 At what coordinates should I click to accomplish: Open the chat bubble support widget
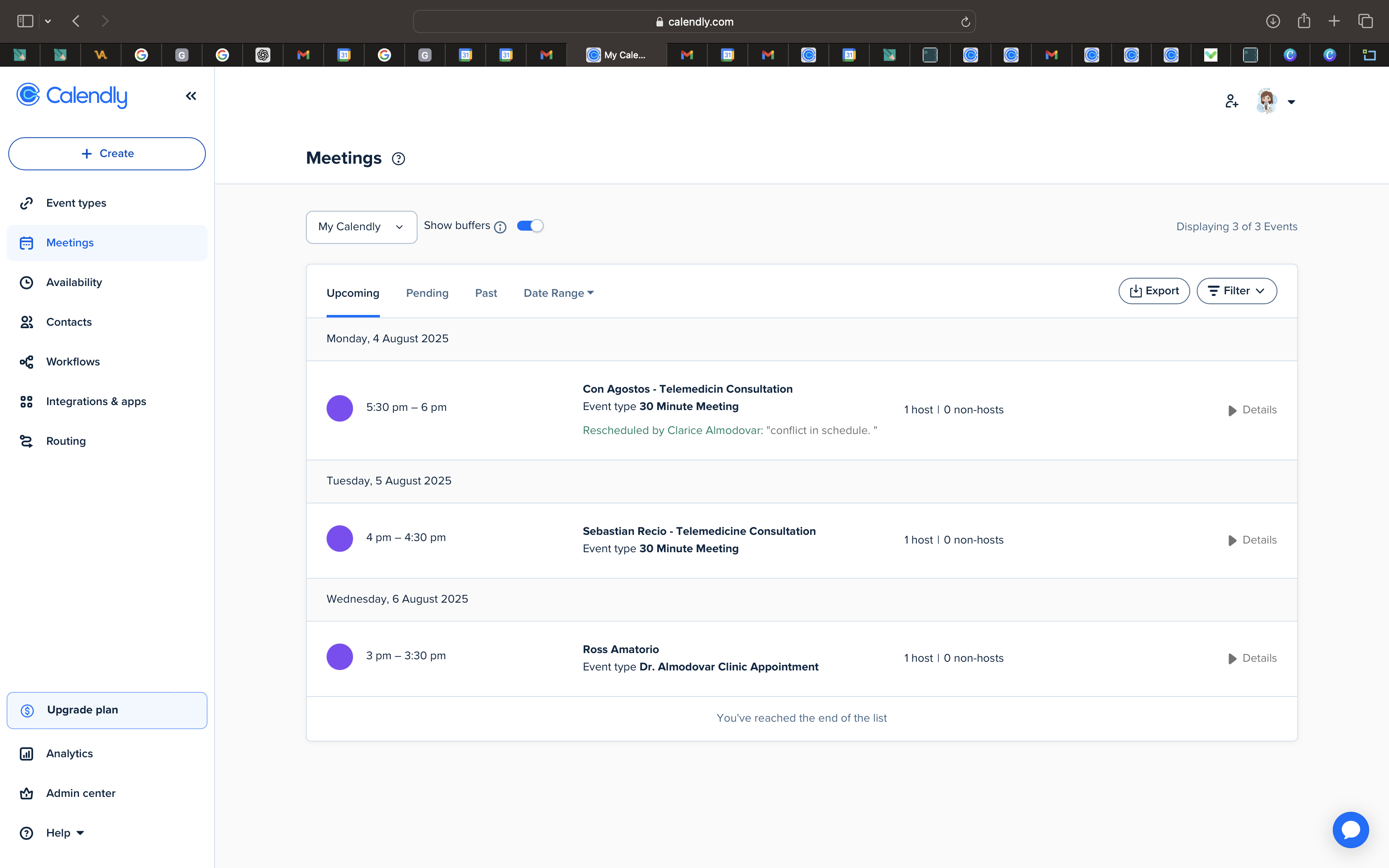point(1351,830)
